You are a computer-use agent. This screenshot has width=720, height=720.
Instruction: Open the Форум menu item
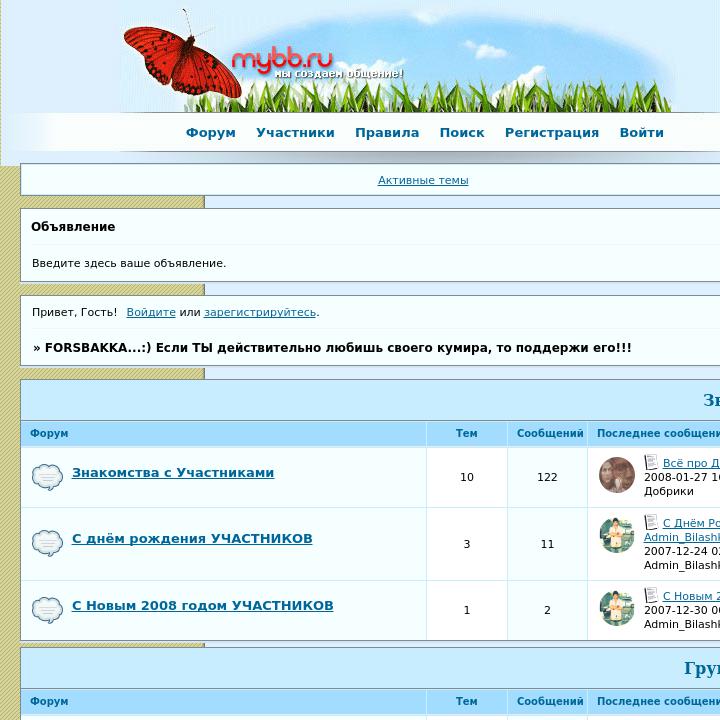(x=211, y=133)
